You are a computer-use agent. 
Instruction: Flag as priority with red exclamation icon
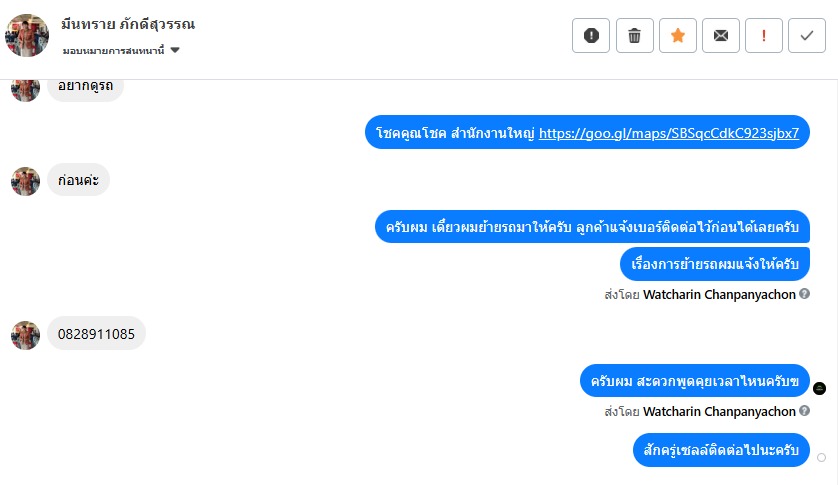point(764,36)
